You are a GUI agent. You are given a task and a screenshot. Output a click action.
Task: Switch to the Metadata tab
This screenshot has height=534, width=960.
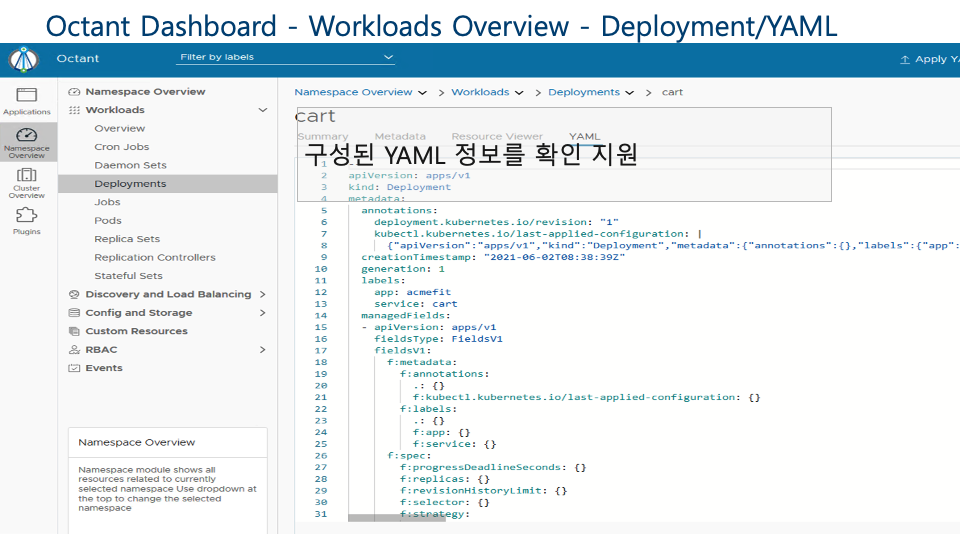coord(400,137)
